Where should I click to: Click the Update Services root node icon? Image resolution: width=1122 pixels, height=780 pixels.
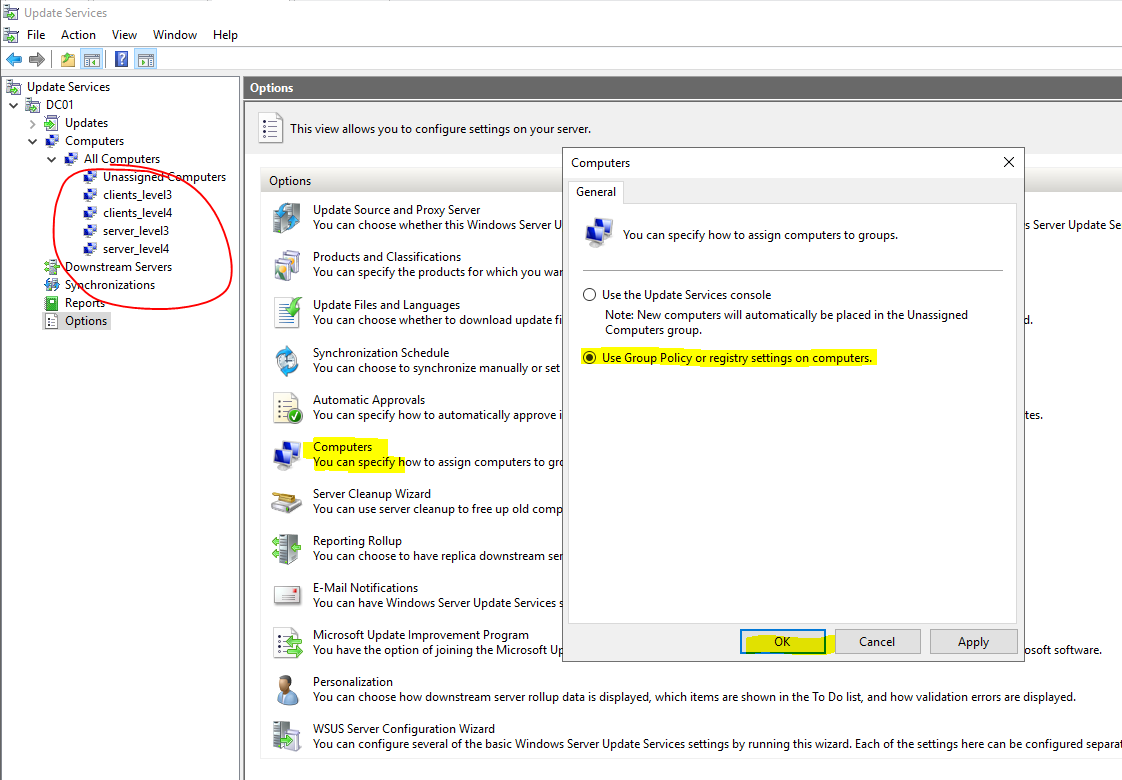click(14, 87)
